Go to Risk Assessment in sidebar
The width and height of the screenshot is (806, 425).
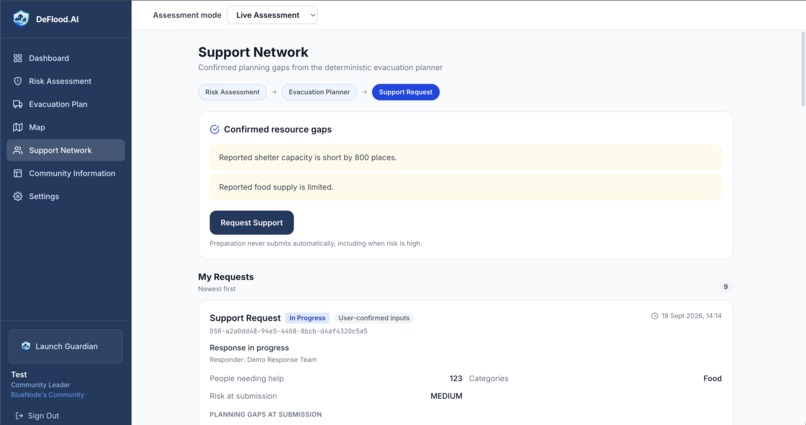coord(66,81)
